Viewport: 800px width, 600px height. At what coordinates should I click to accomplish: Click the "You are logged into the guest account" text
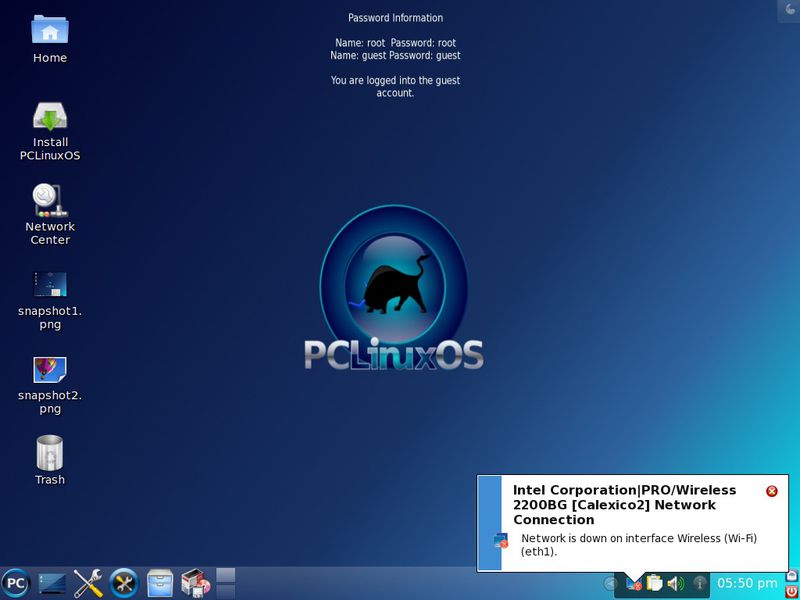pos(395,87)
